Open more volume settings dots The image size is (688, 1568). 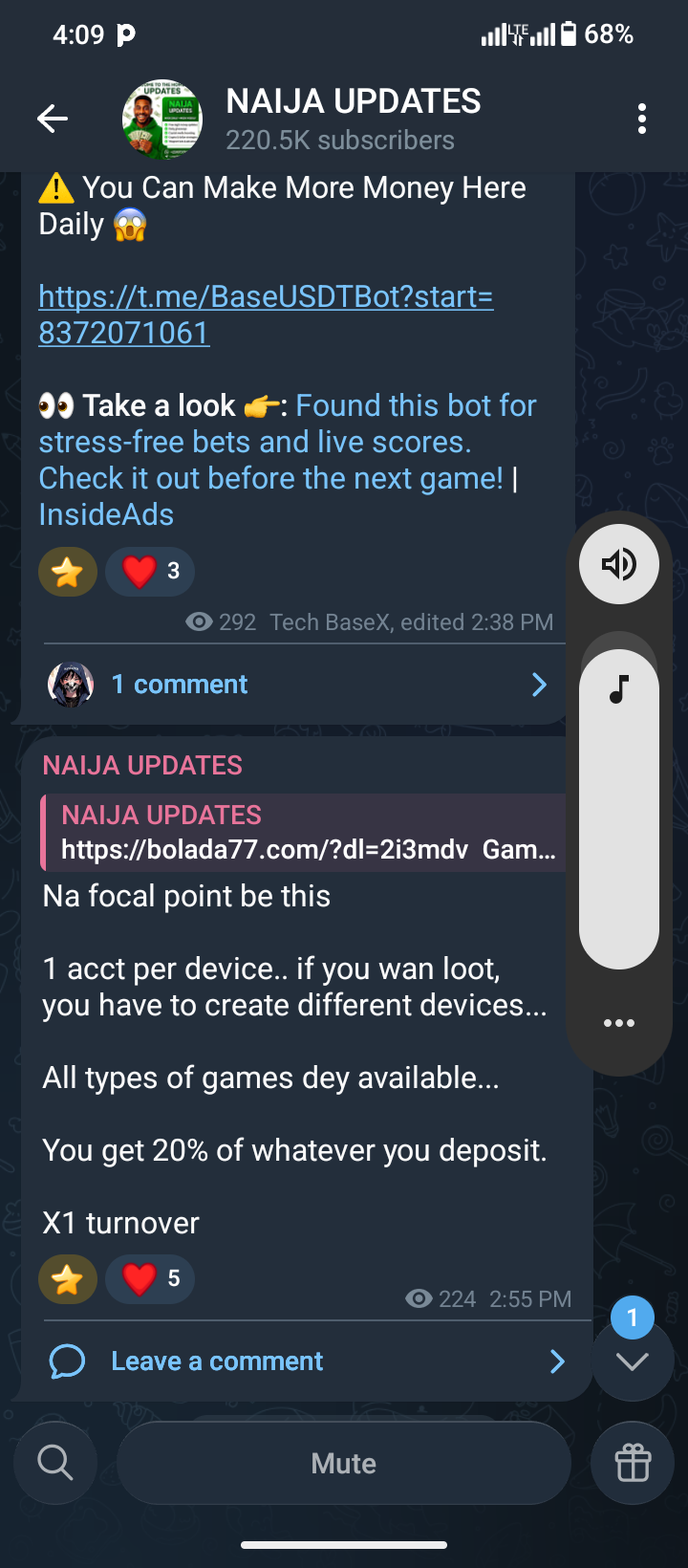pyautogui.click(x=619, y=1023)
